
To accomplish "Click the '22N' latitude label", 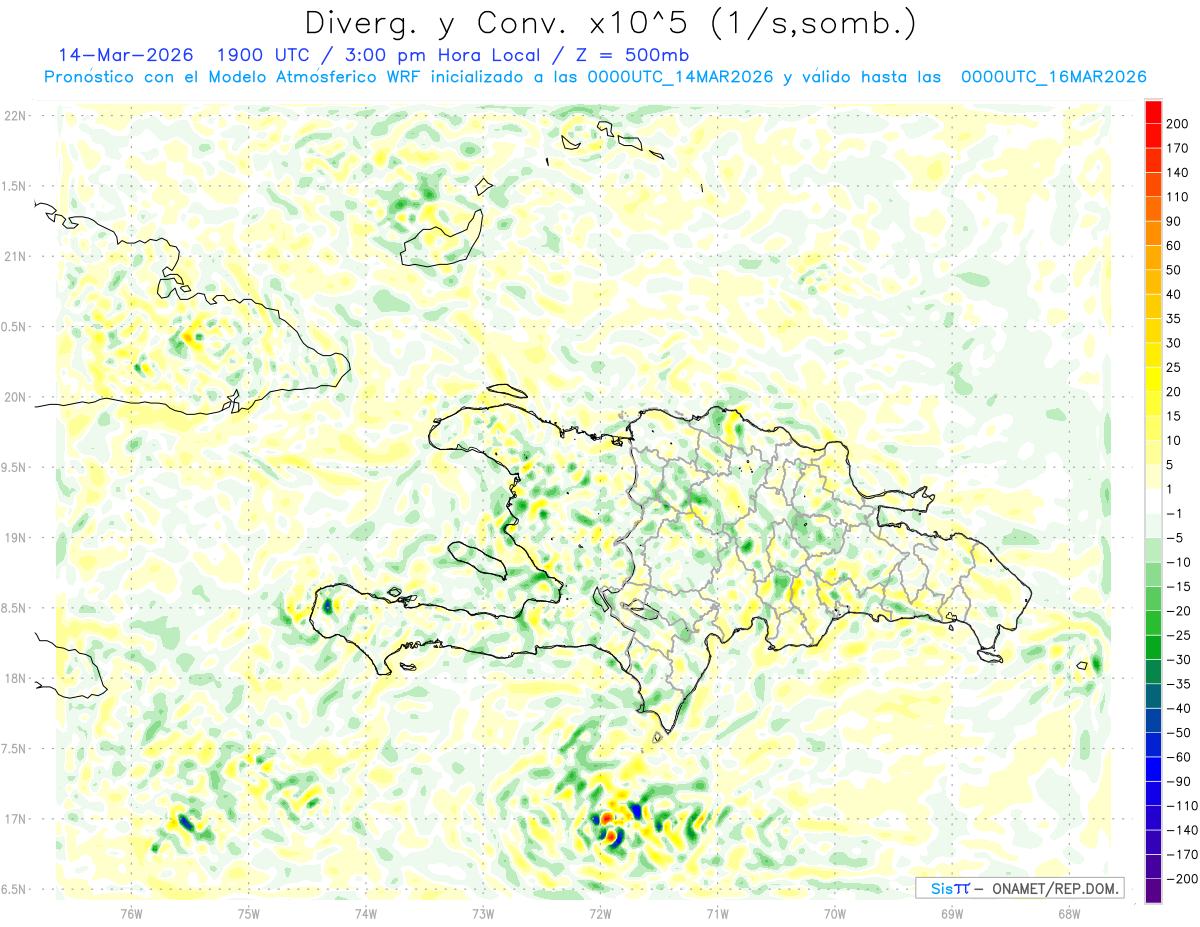I will (14, 116).
